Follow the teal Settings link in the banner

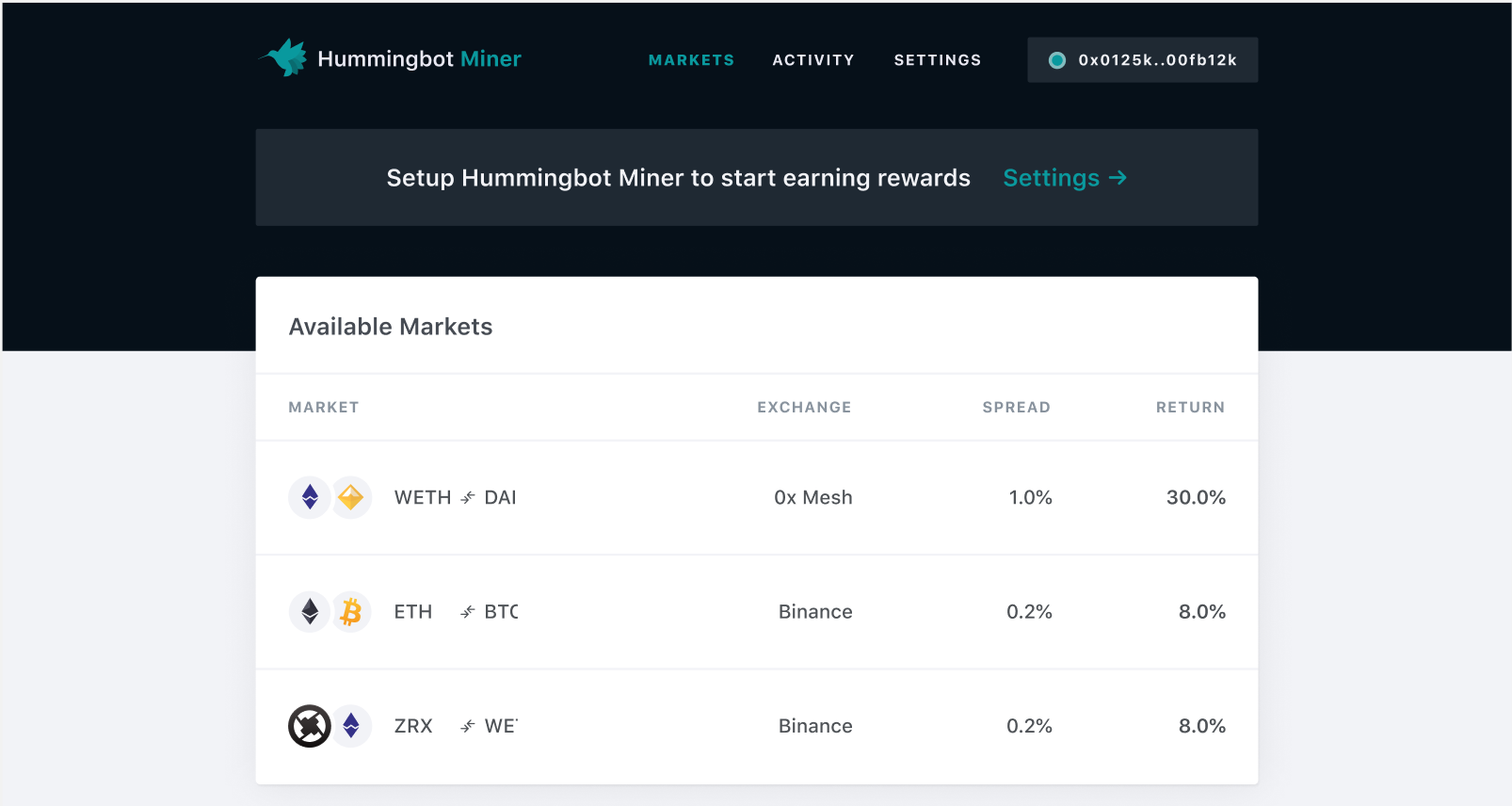click(x=1065, y=178)
